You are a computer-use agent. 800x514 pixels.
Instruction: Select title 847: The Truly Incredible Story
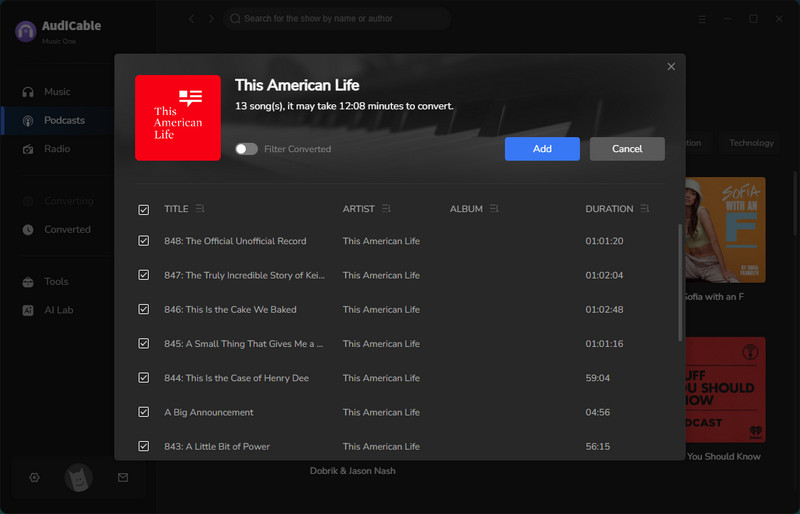(x=244, y=275)
